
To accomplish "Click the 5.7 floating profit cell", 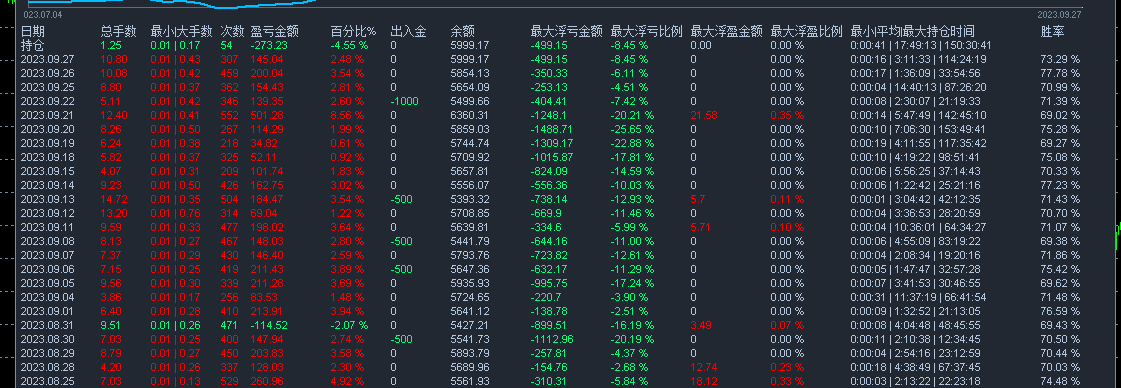I will pyautogui.click(x=698, y=199).
